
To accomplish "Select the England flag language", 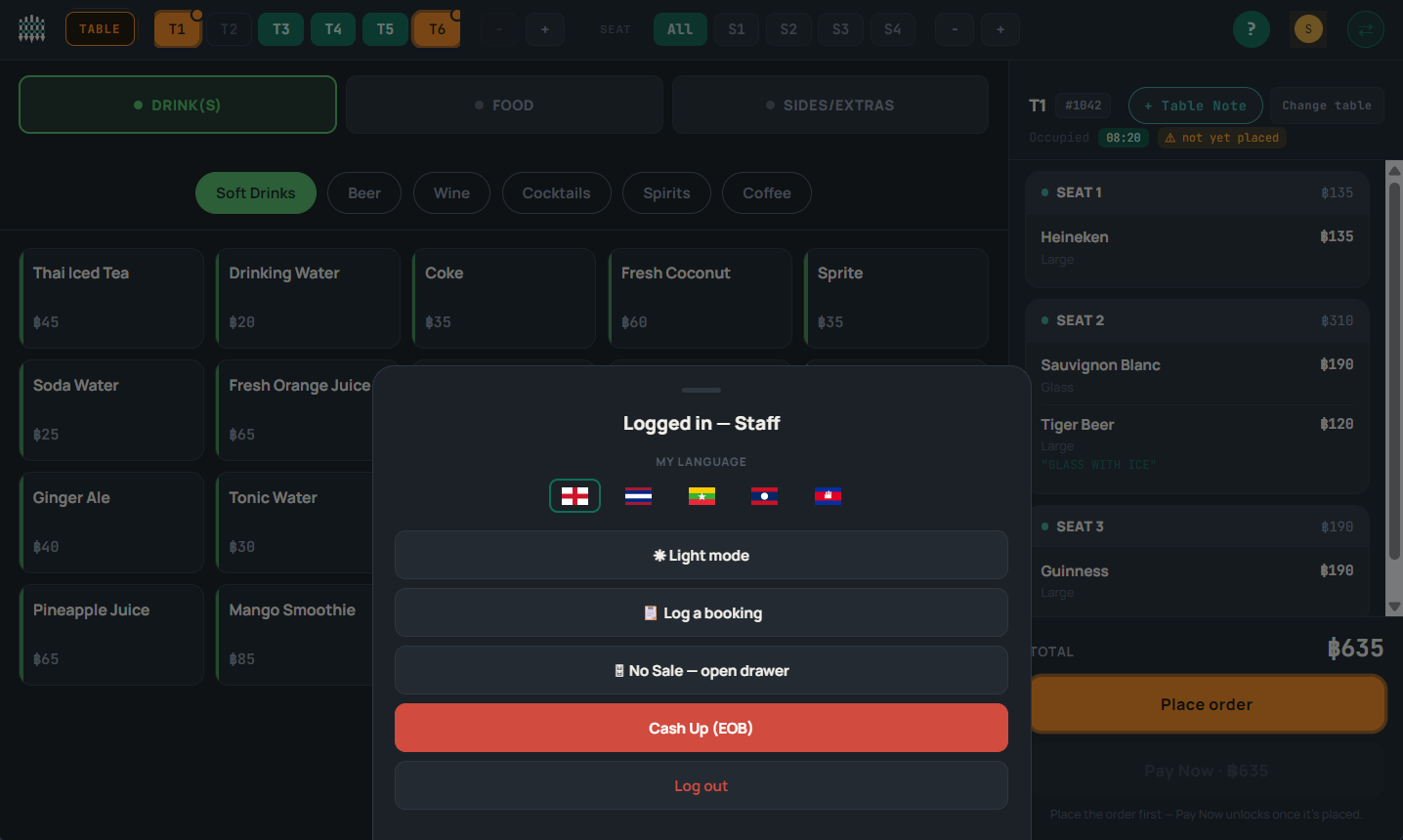I will click(574, 495).
